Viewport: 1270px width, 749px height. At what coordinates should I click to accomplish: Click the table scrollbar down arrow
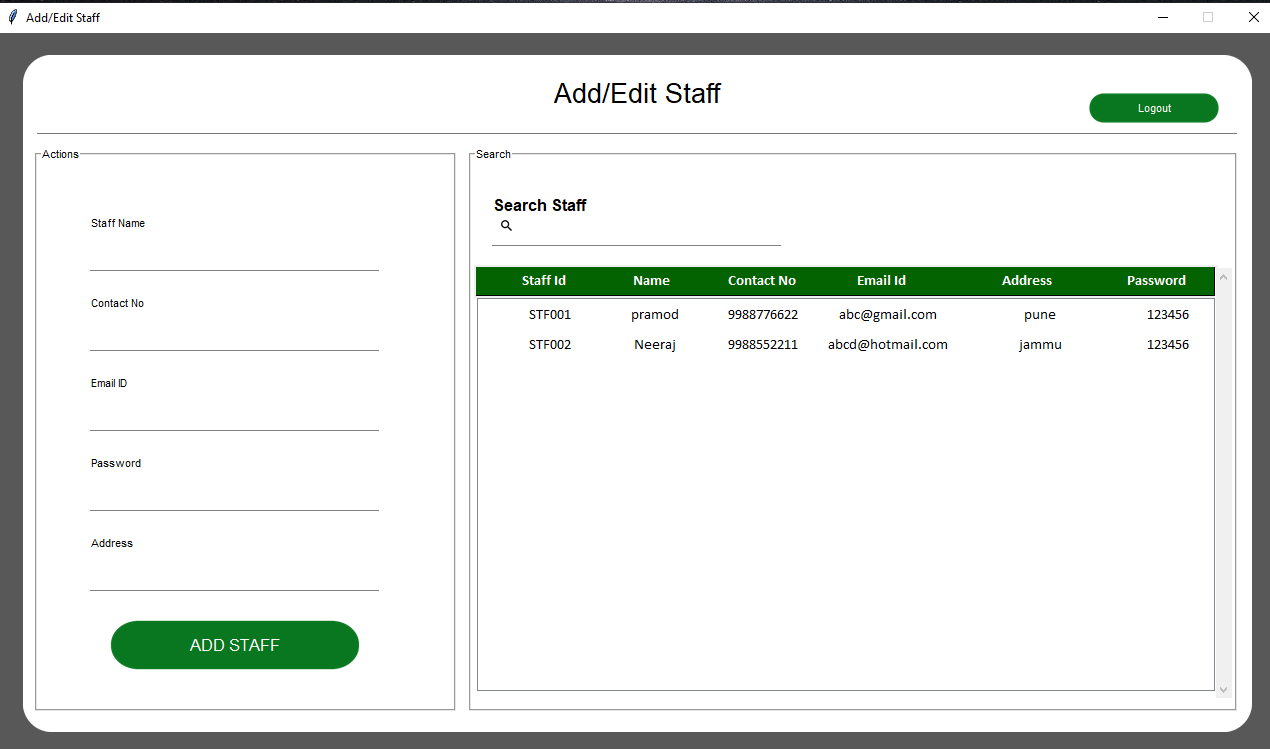1223,689
